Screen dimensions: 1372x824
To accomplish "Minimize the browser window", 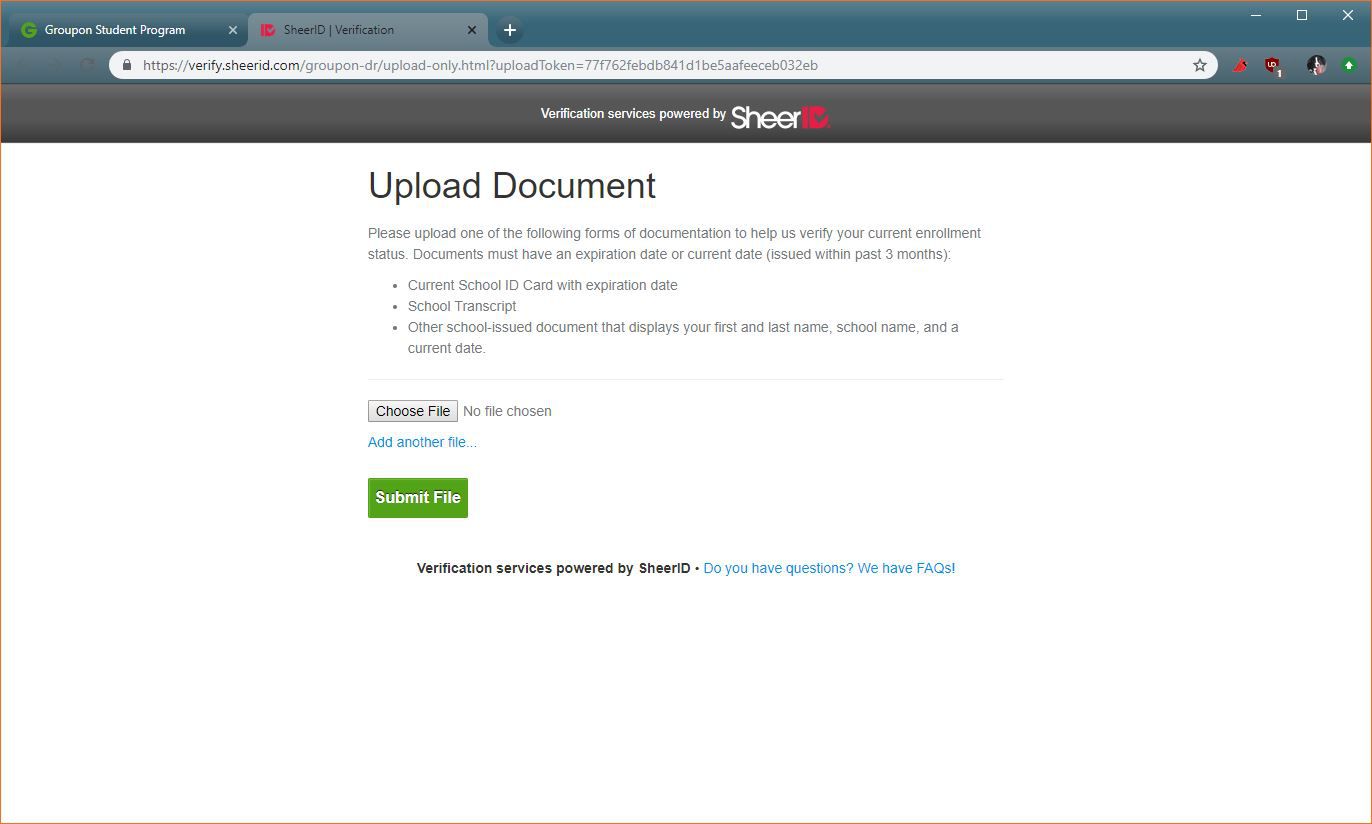I will point(1256,15).
